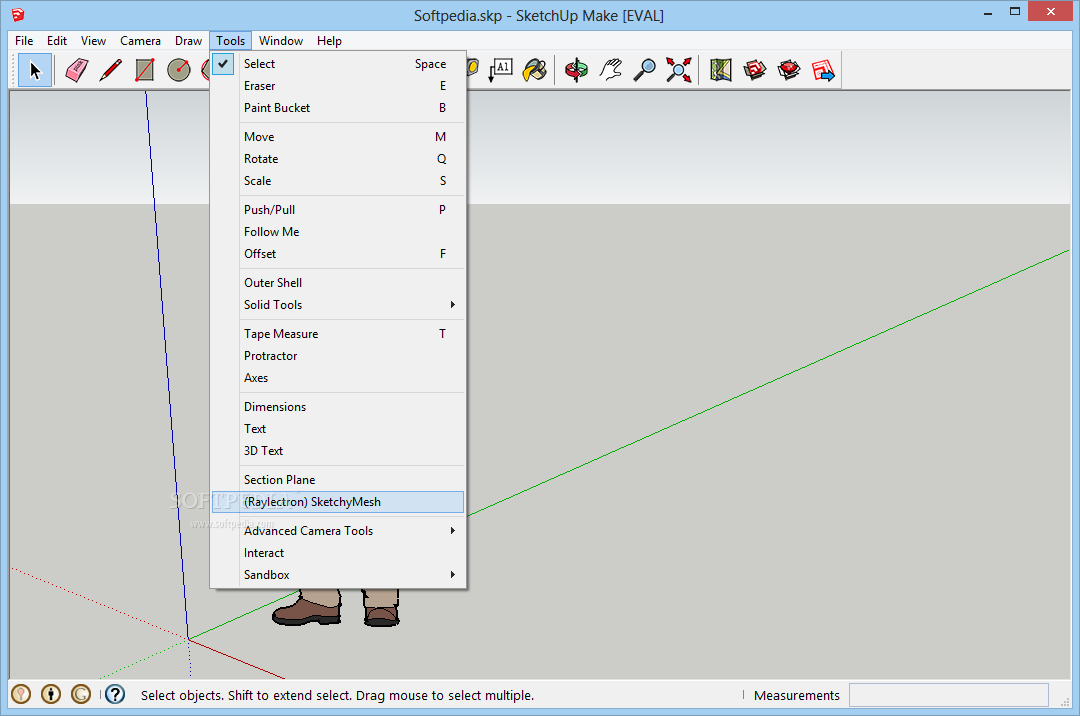Click the 'Measurements' label in the status bar
Viewport: 1080px width, 716px height.
(797, 695)
